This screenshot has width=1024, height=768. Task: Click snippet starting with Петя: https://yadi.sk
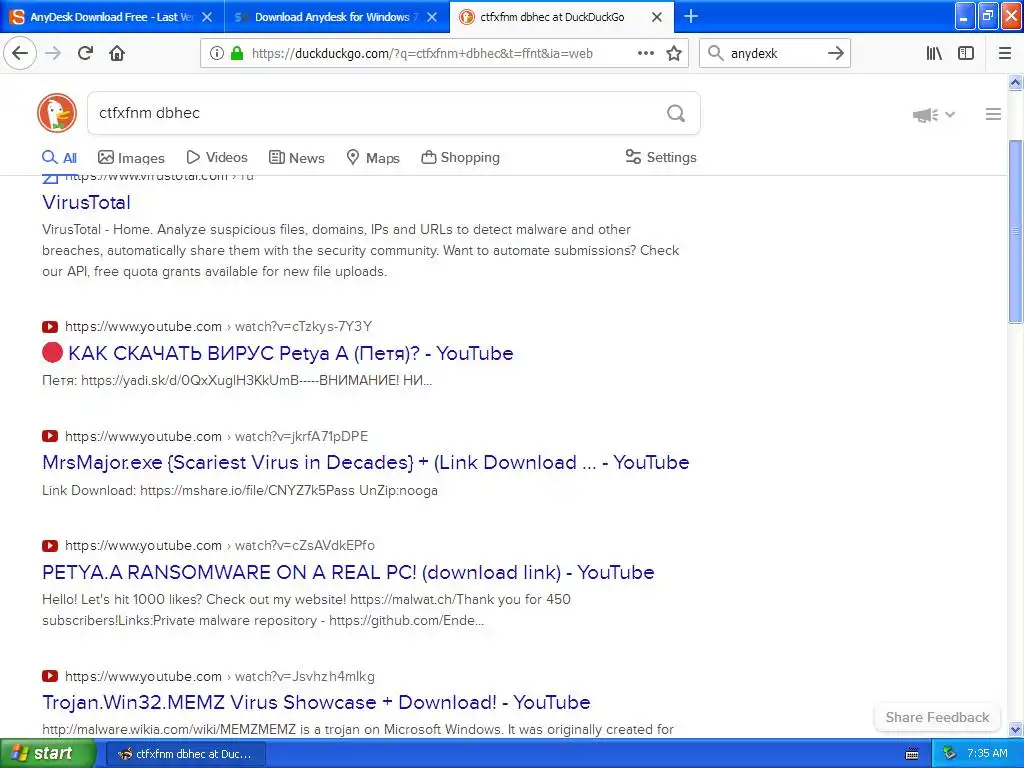coord(237,380)
